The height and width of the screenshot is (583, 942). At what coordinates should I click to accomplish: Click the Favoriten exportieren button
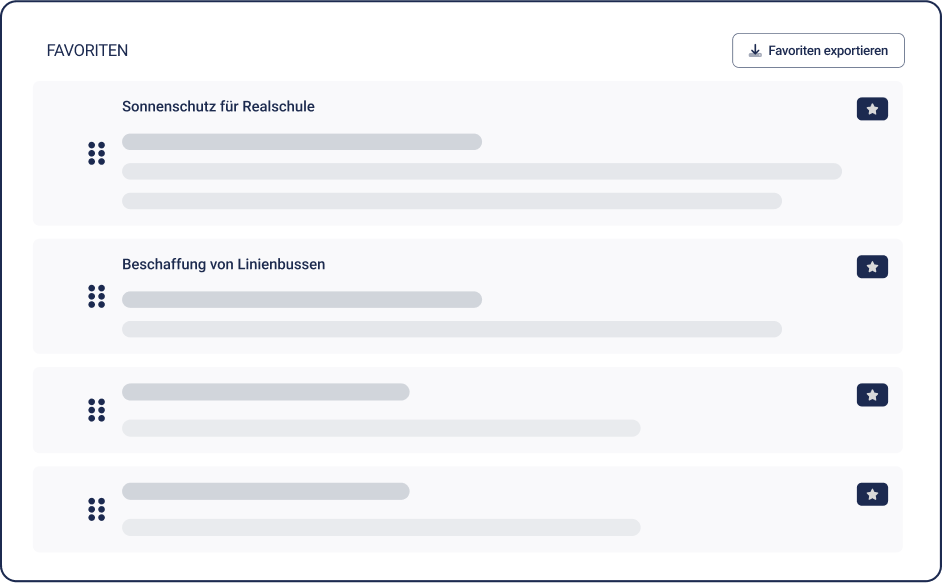(818, 49)
